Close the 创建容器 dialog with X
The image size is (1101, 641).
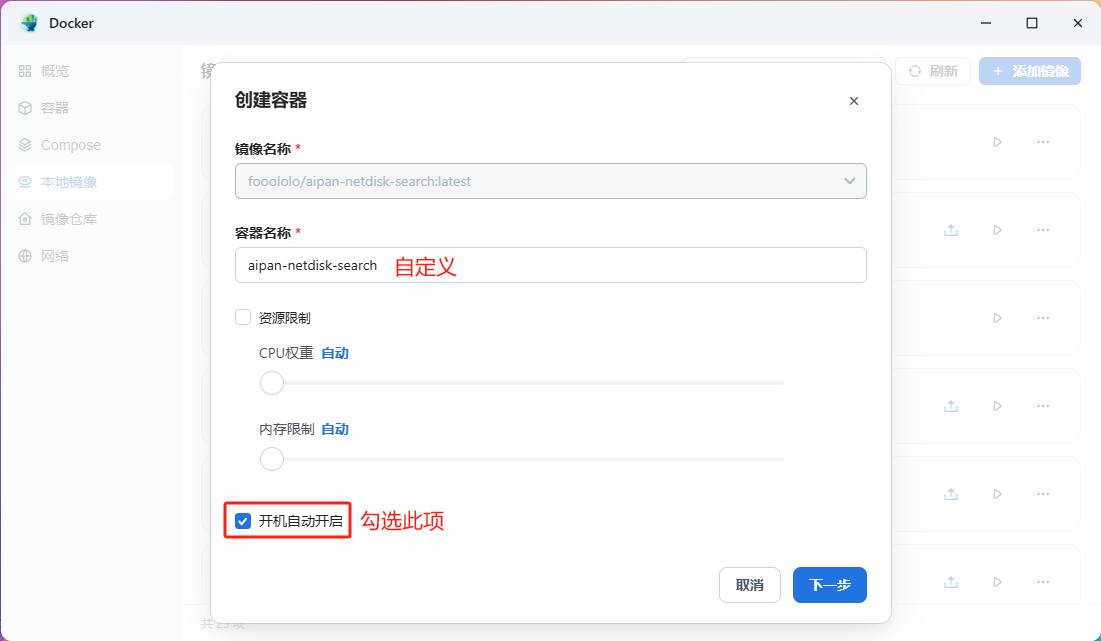[x=854, y=101]
